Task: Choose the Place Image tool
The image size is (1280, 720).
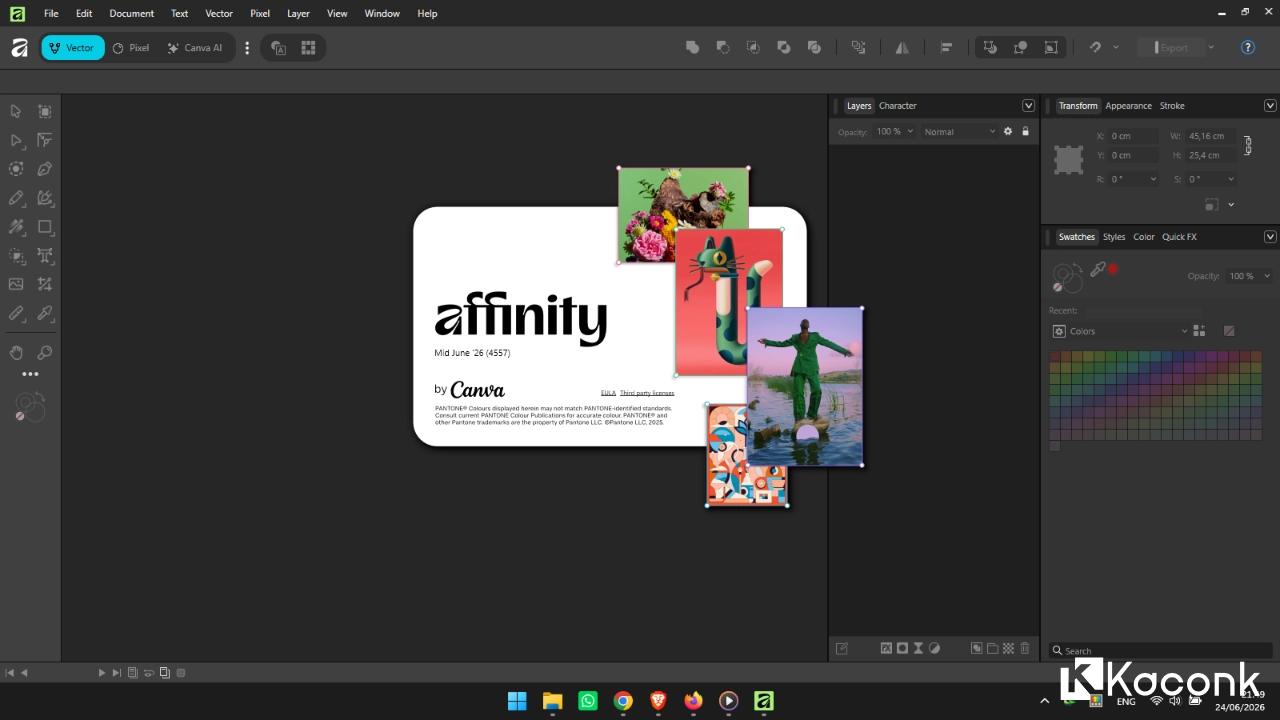Action: (x=16, y=284)
